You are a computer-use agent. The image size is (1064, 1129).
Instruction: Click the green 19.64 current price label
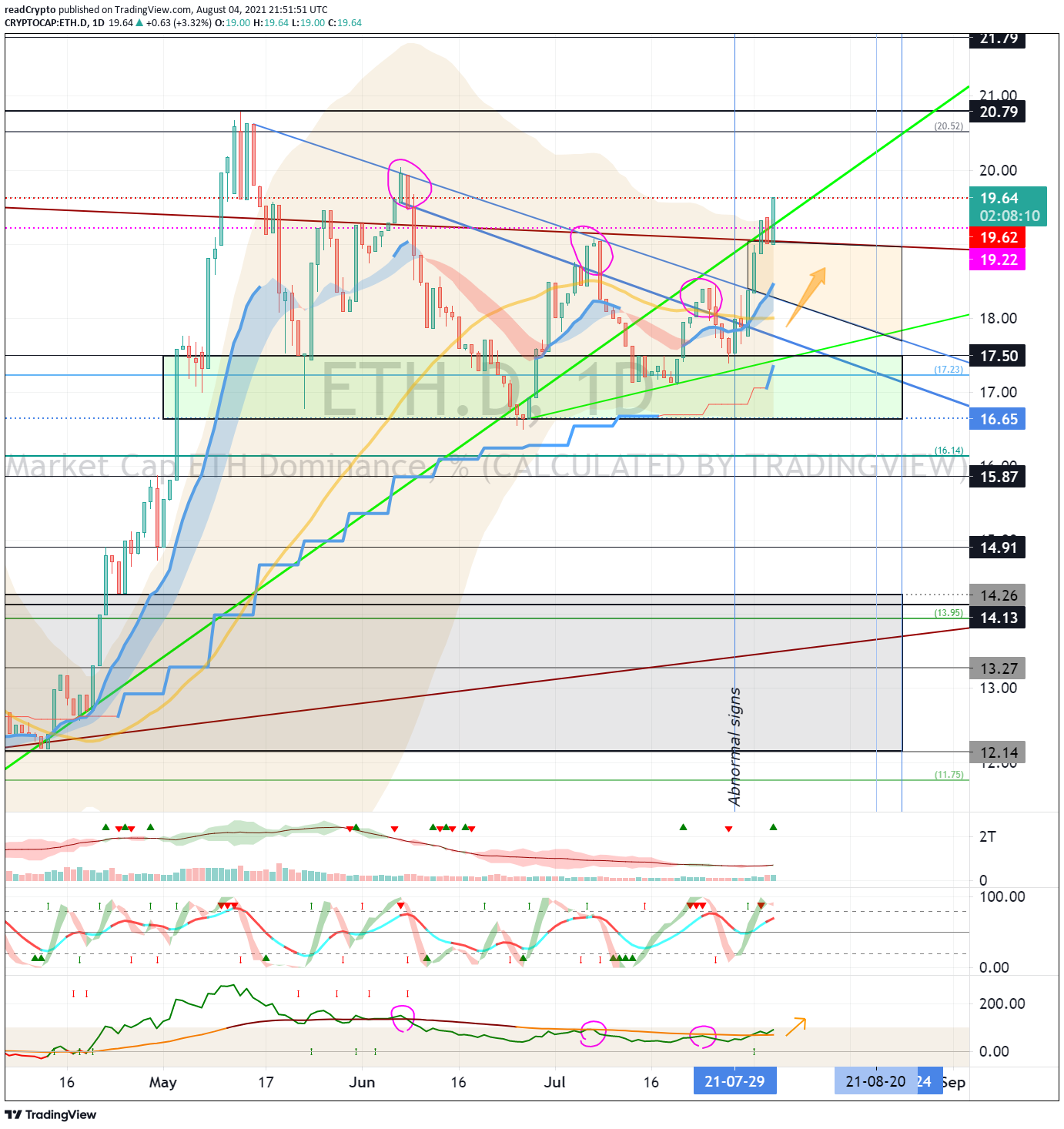(999, 198)
